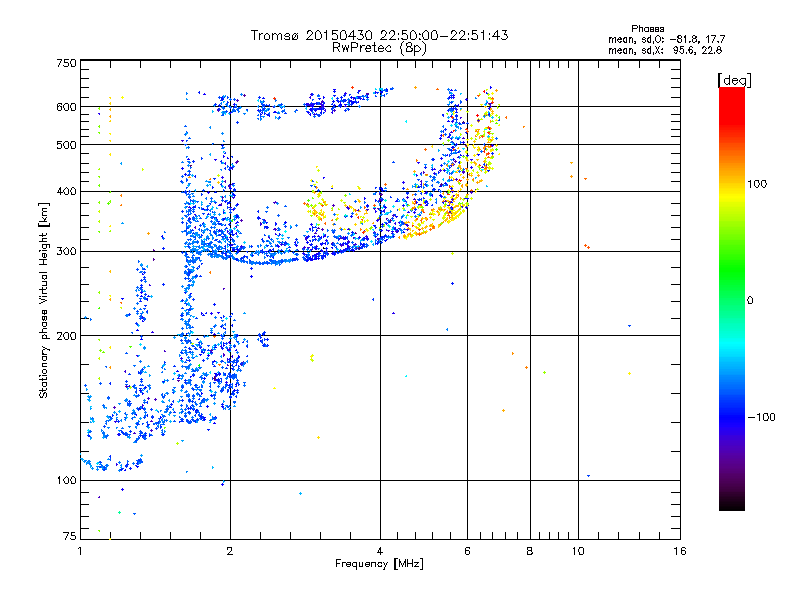Viewport: 800px width, 600px height.
Task: Click the x-axis '10' tick label
Action: pos(578,551)
